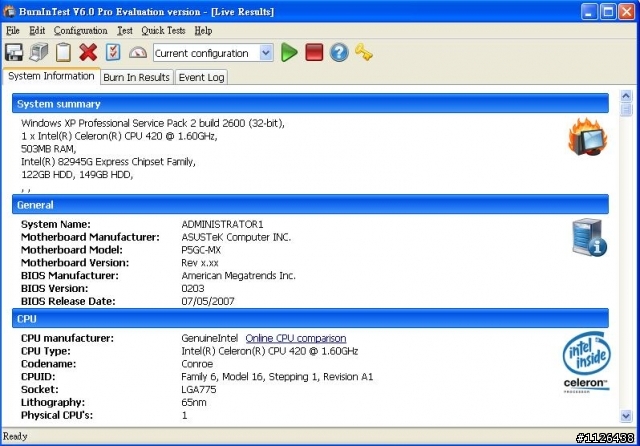Click the vertical scrollbar thumb
Viewport: 640px width, 446px height.
(626, 110)
